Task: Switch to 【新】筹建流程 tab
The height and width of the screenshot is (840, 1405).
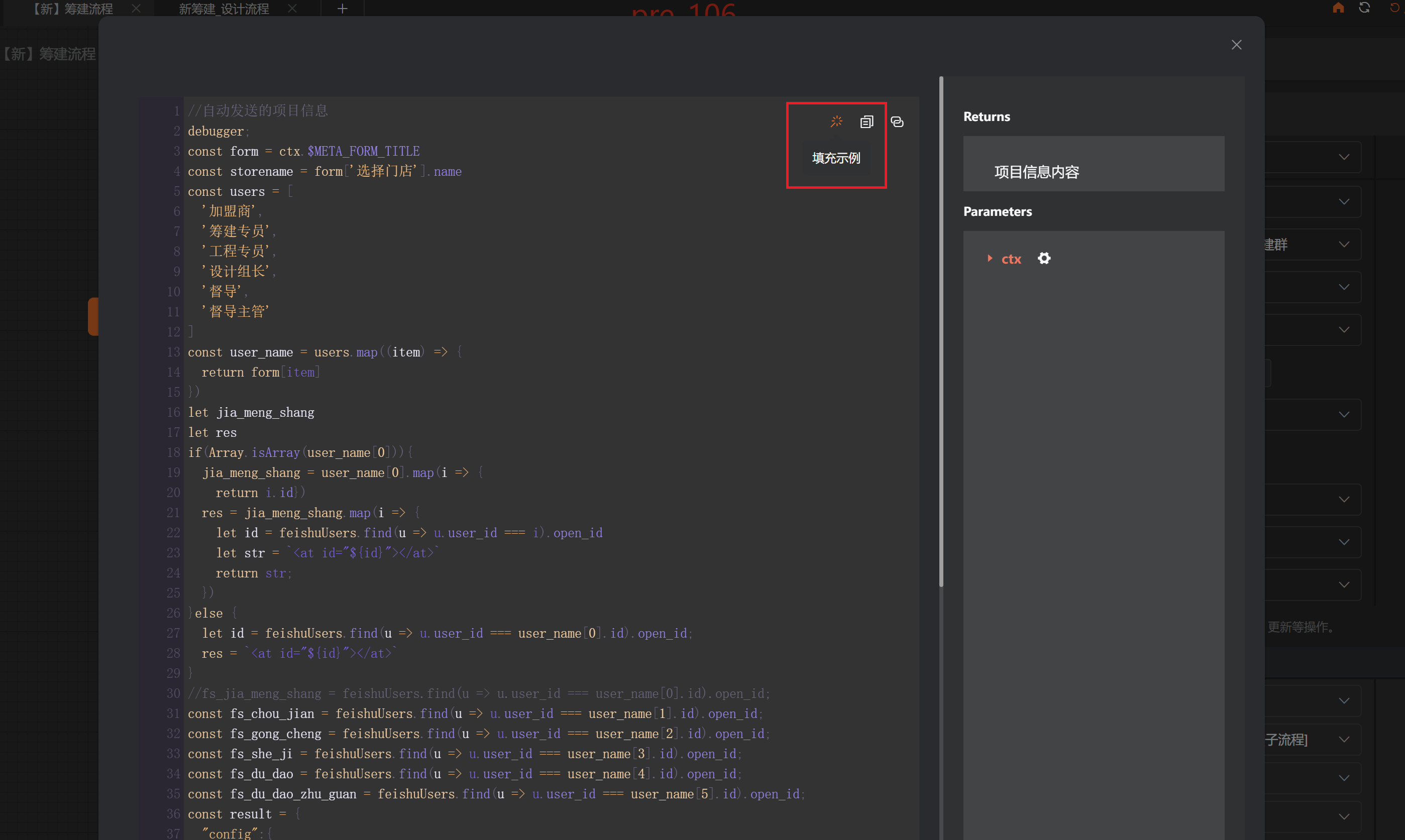Action: 72,9
